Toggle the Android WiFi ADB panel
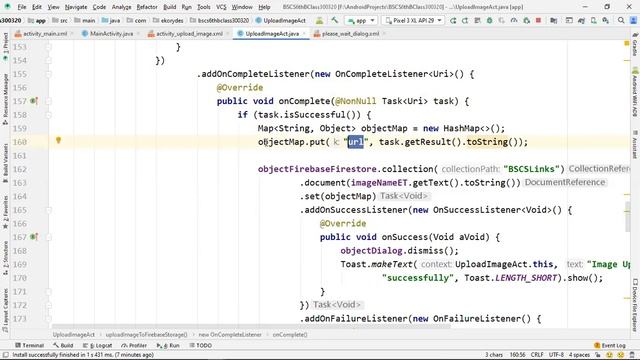 [635, 92]
